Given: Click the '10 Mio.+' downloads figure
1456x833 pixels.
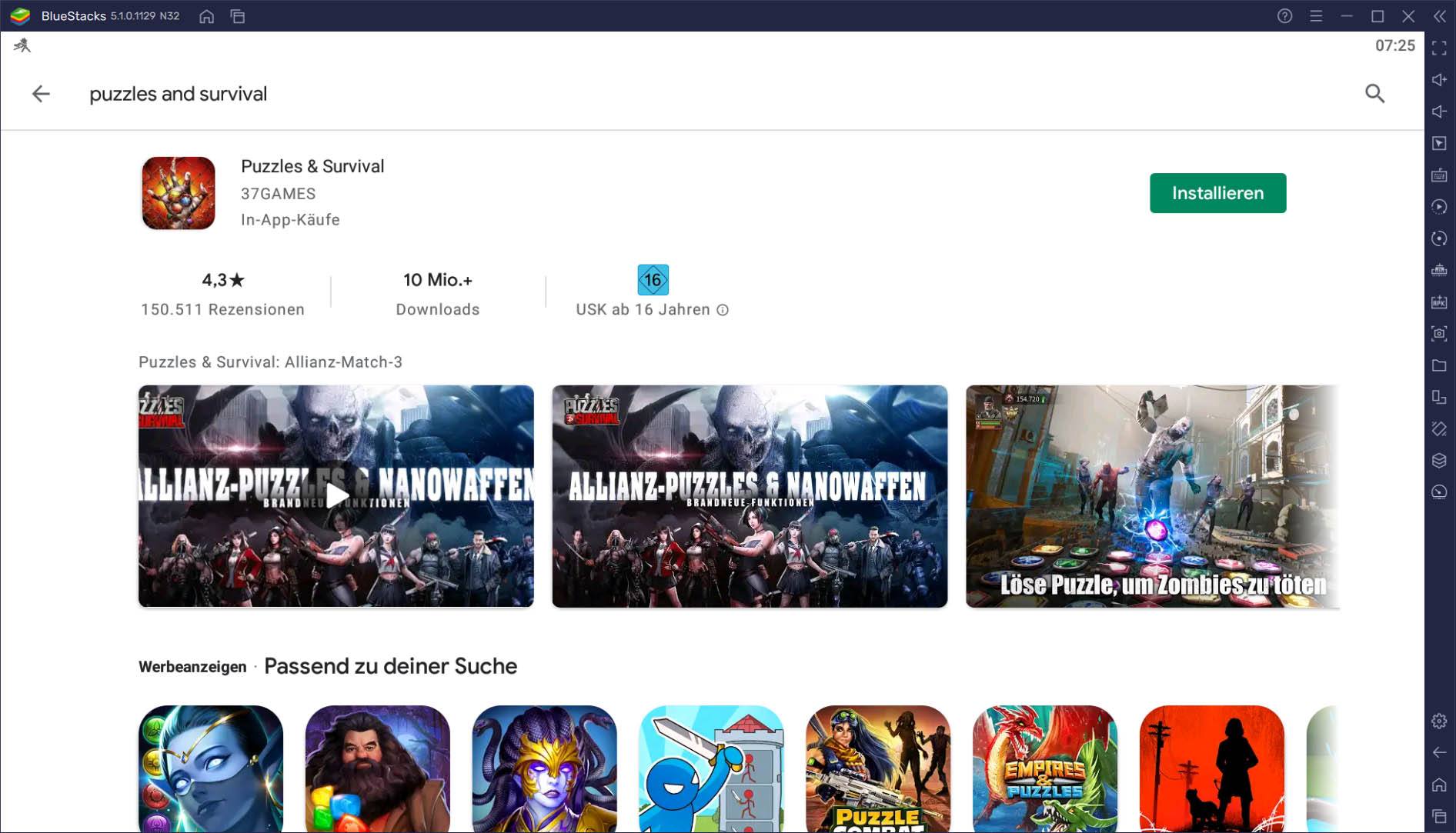Looking at the screenshot, I should click(438, 280).
